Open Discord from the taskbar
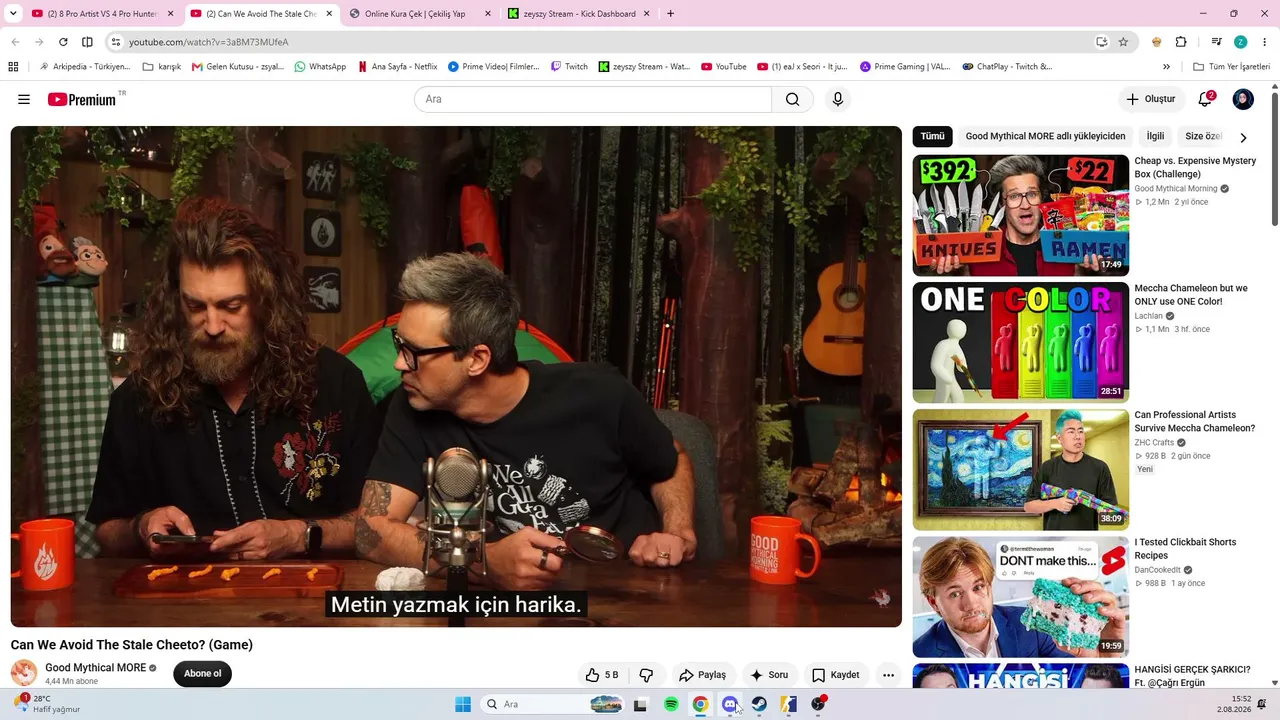Viewport: 1280px width, 720px height. point(730,704)
